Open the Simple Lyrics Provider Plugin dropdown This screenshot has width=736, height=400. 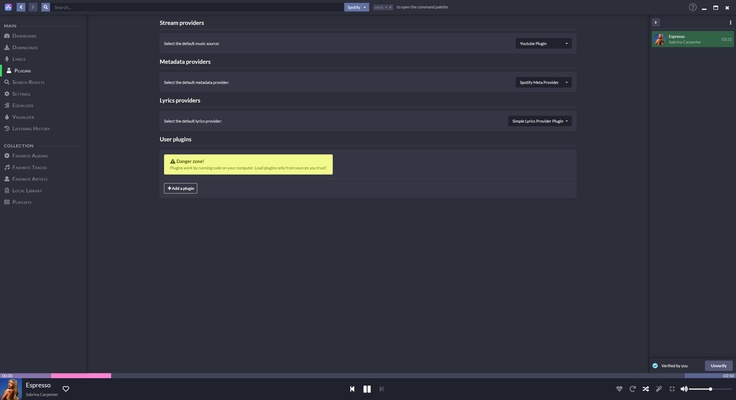tap(540, 121)
